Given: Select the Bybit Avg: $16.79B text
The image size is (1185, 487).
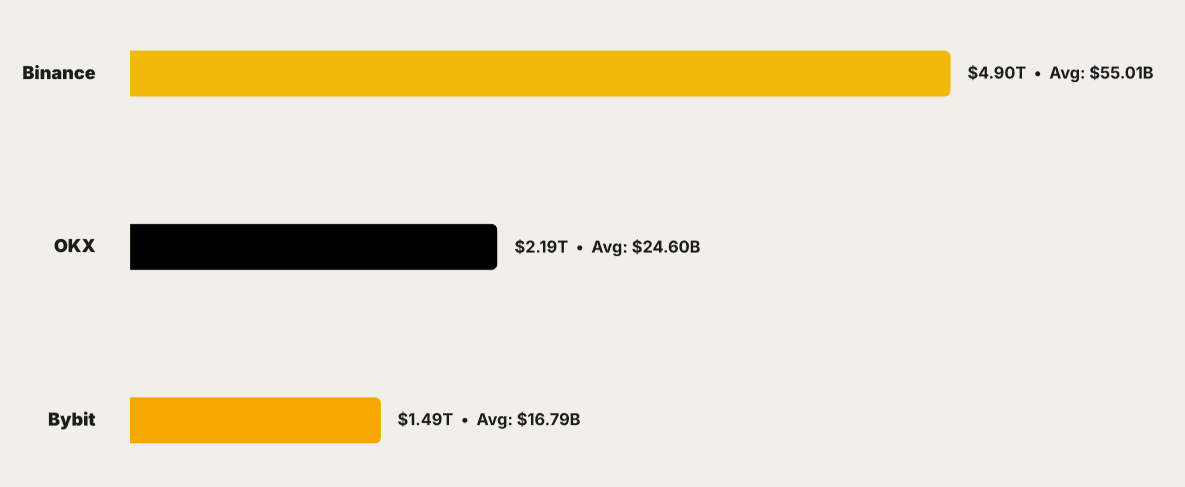Looking at the screenshot, I should coord(529,419).
